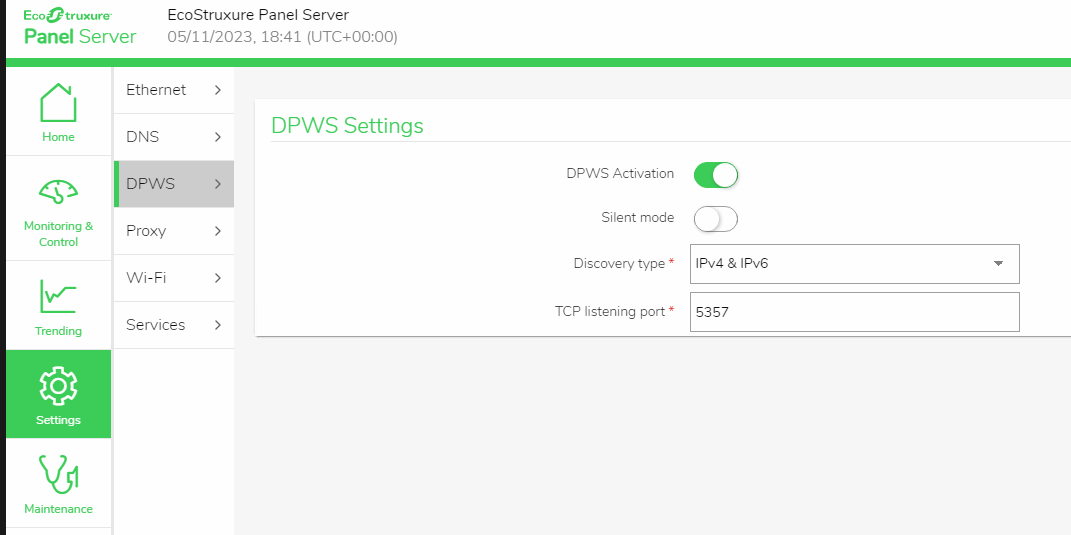Image resolution: width=1071 pixels, height=535 pixels.
Task: Disable the DPWS Activation switch
Action: pos(716,174)
